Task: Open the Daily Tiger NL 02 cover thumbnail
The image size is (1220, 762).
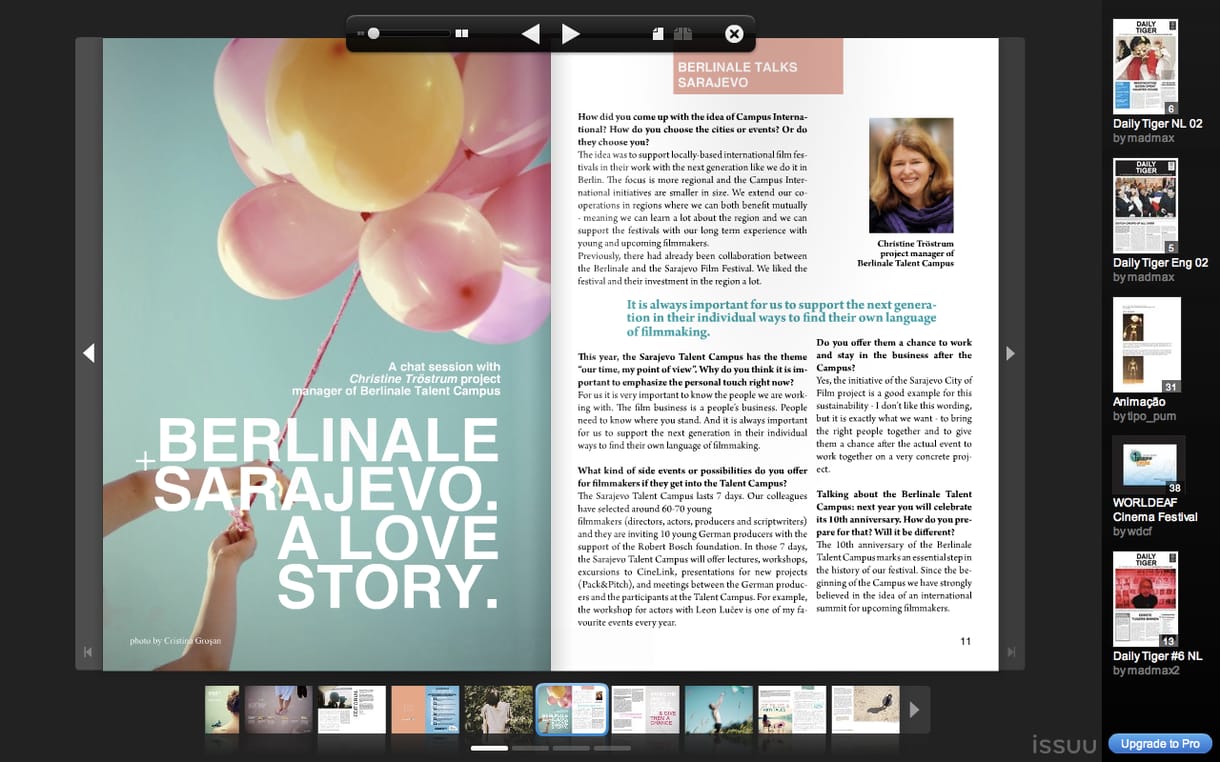Action: (x=1146, y=66)
